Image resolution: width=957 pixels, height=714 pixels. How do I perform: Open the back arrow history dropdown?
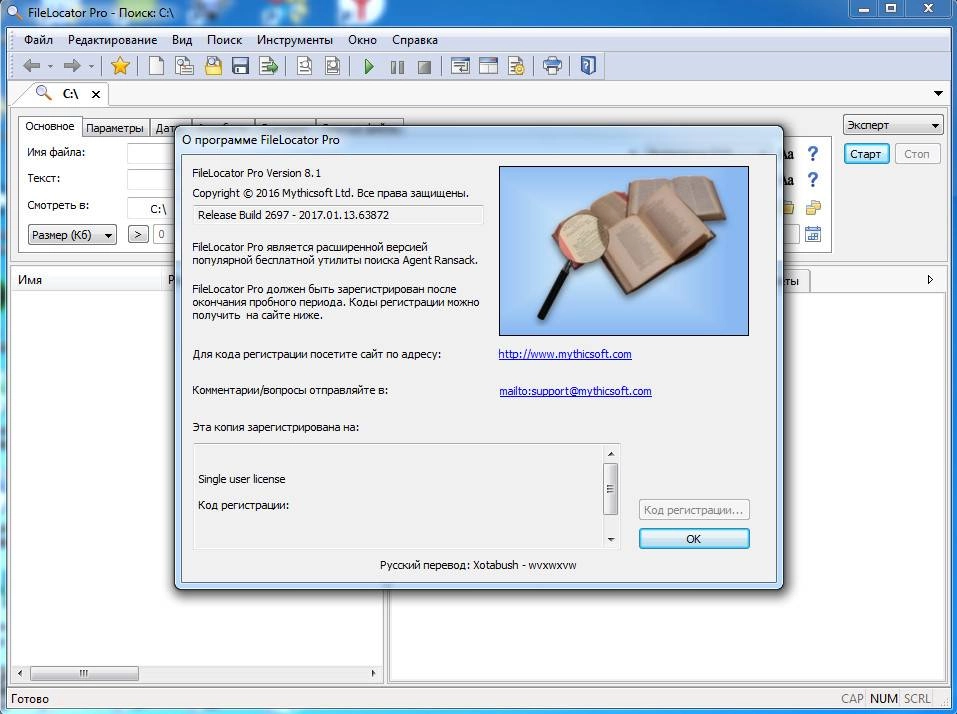pos(50,66)
